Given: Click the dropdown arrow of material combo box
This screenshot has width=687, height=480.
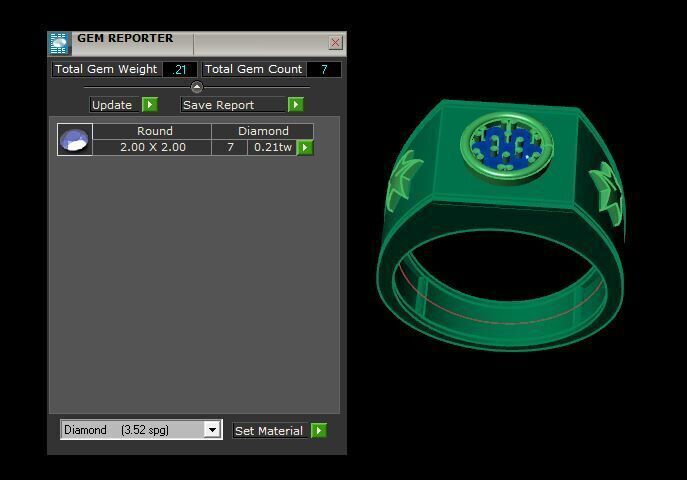Looking at the screenshot, I should click(x=212, y=430).
